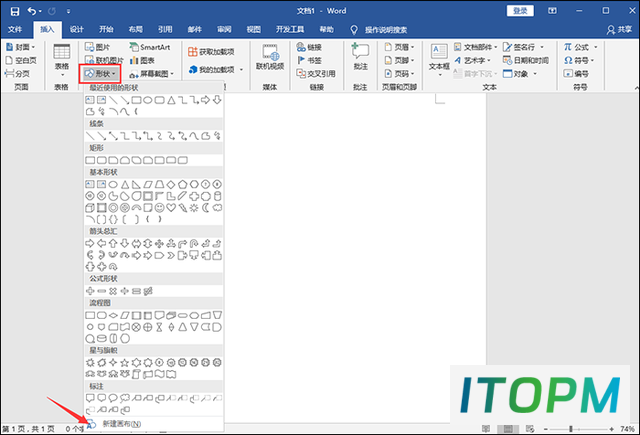This screenshot has height=435, width=640.
Task: Switch to the Review tab
Action: click(224, 29)
